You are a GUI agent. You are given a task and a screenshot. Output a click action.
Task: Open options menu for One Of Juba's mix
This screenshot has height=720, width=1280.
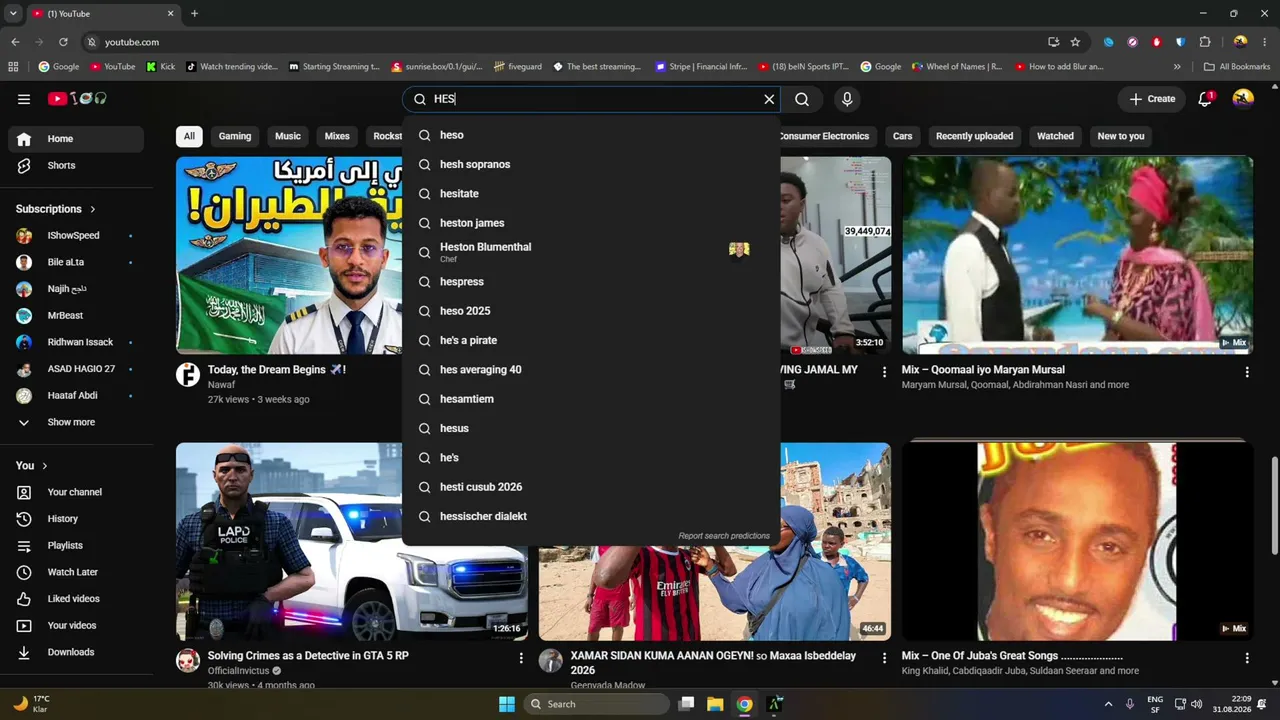pos(1246,658)
